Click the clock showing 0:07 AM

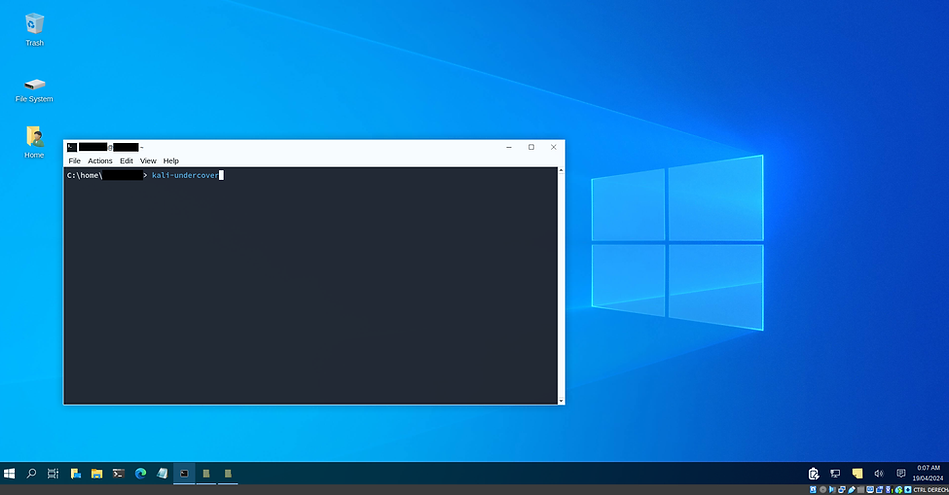[x=928, y=468]
